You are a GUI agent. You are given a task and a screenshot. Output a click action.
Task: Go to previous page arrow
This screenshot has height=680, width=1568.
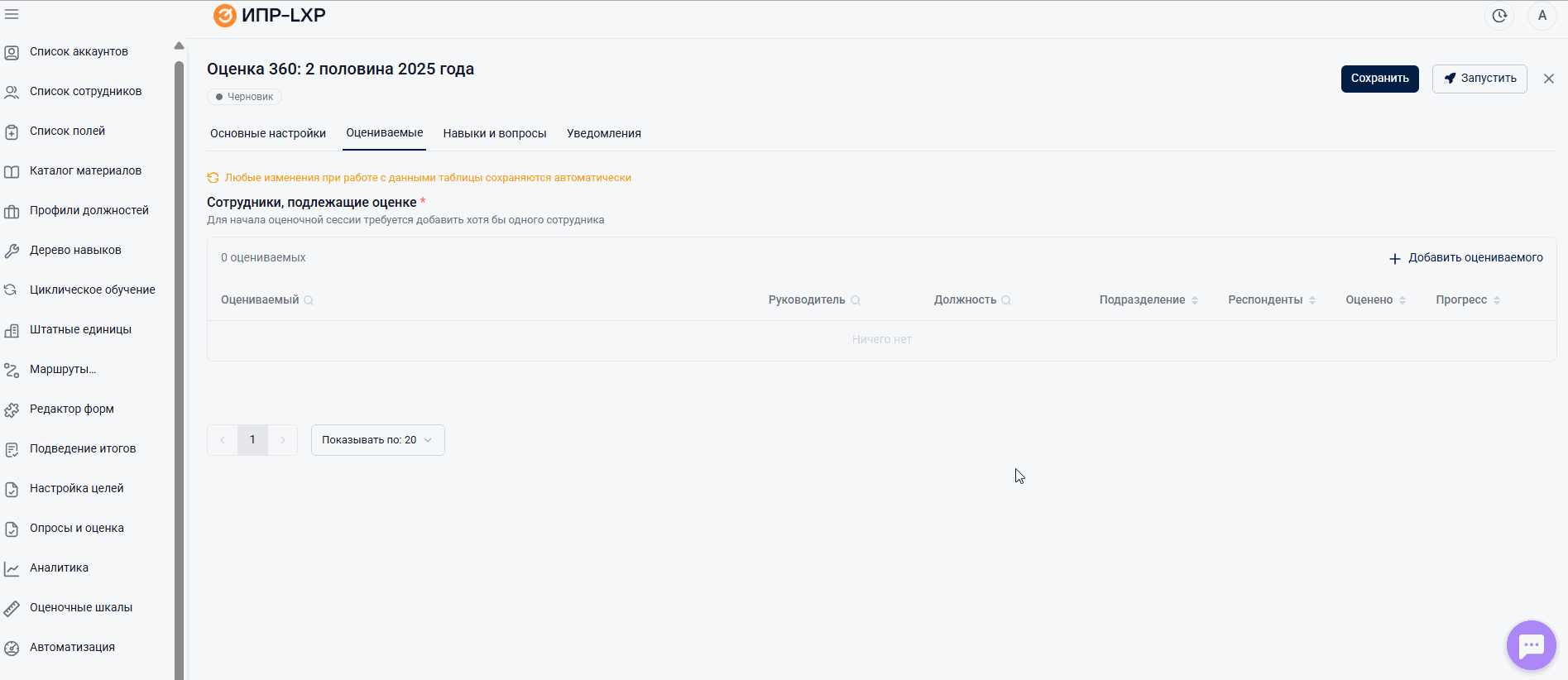tap(223, 440)
